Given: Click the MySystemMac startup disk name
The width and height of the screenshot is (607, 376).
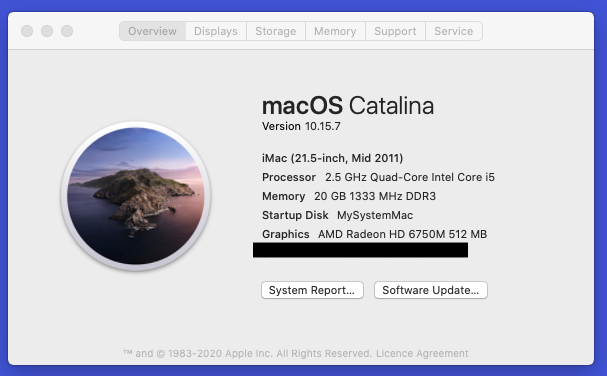Looking at the screenshot, I should (375, 215).
